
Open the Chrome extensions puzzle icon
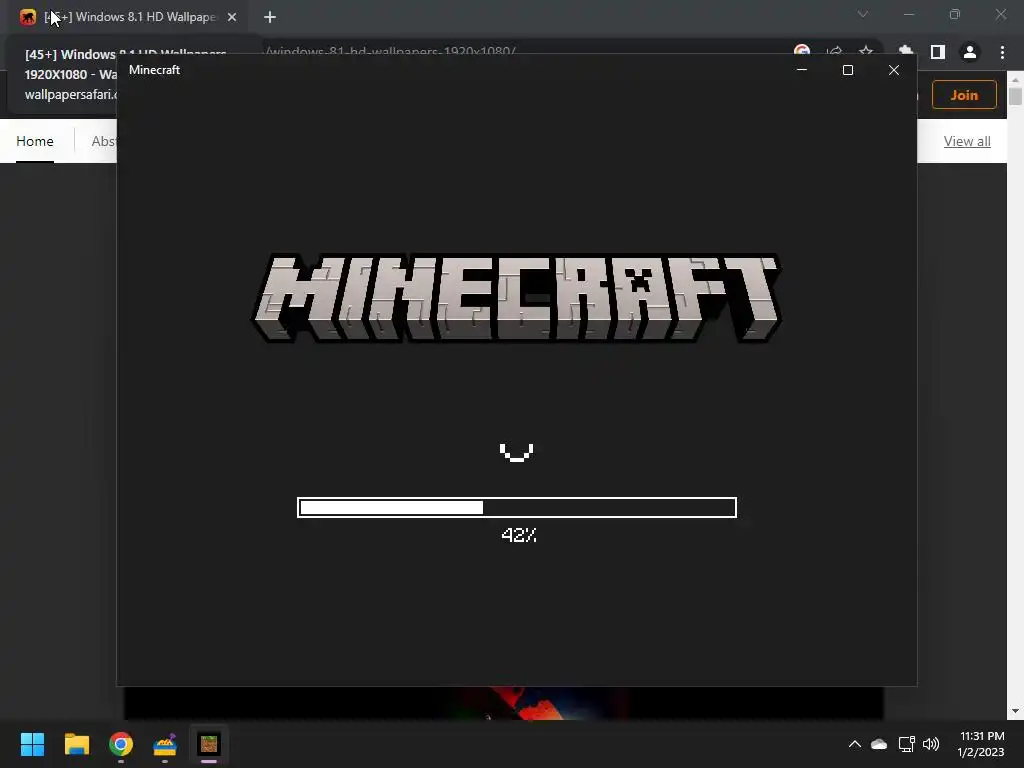click(906, 52)
